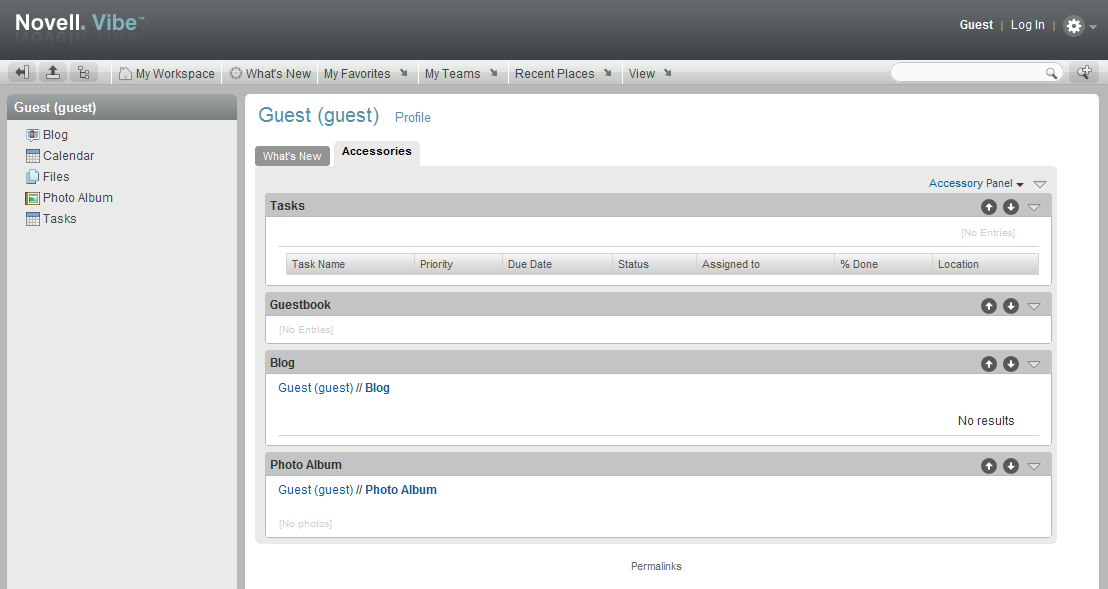This screenshot has width=1108, height=589.
Task: Move the Tasks accessory up
Action: pyautogui.click(x=989, y=206)
